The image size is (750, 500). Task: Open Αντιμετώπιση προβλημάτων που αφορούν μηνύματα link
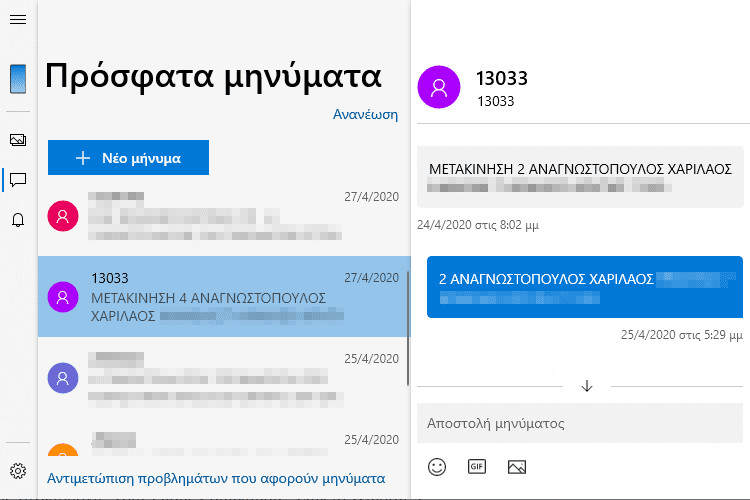[216, 478]
